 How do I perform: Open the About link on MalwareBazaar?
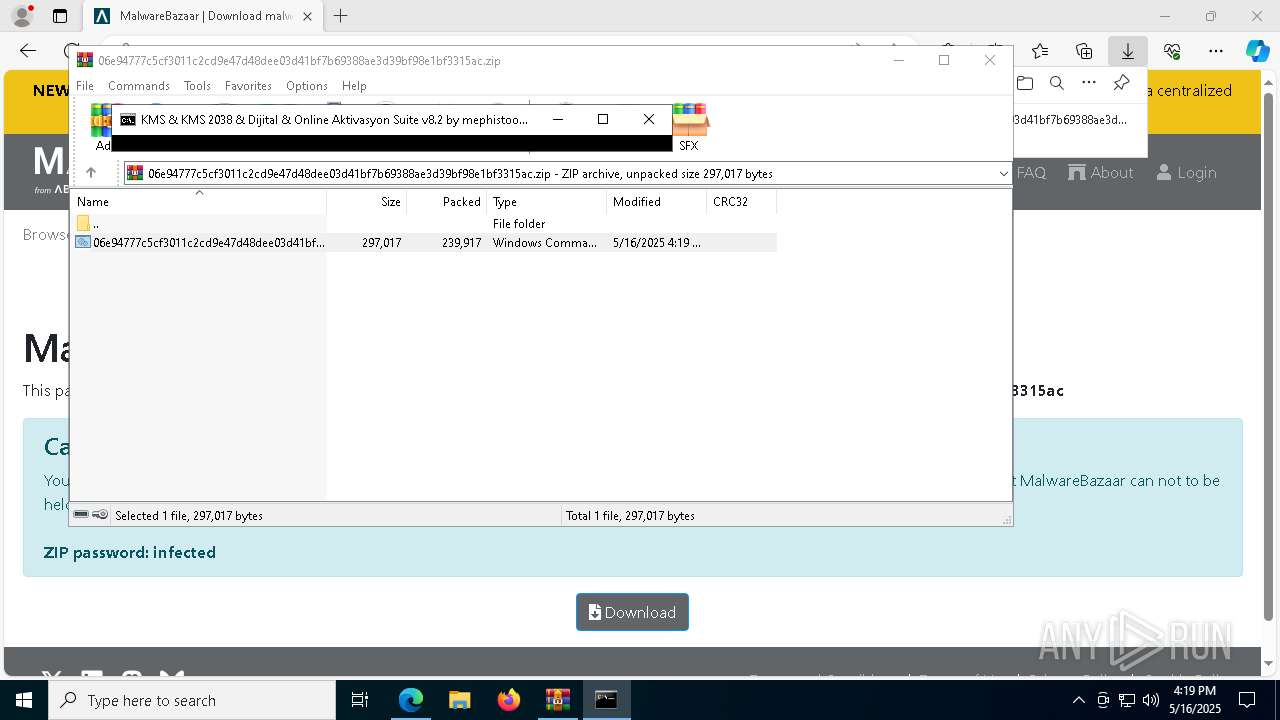(x=1101, y=173)
